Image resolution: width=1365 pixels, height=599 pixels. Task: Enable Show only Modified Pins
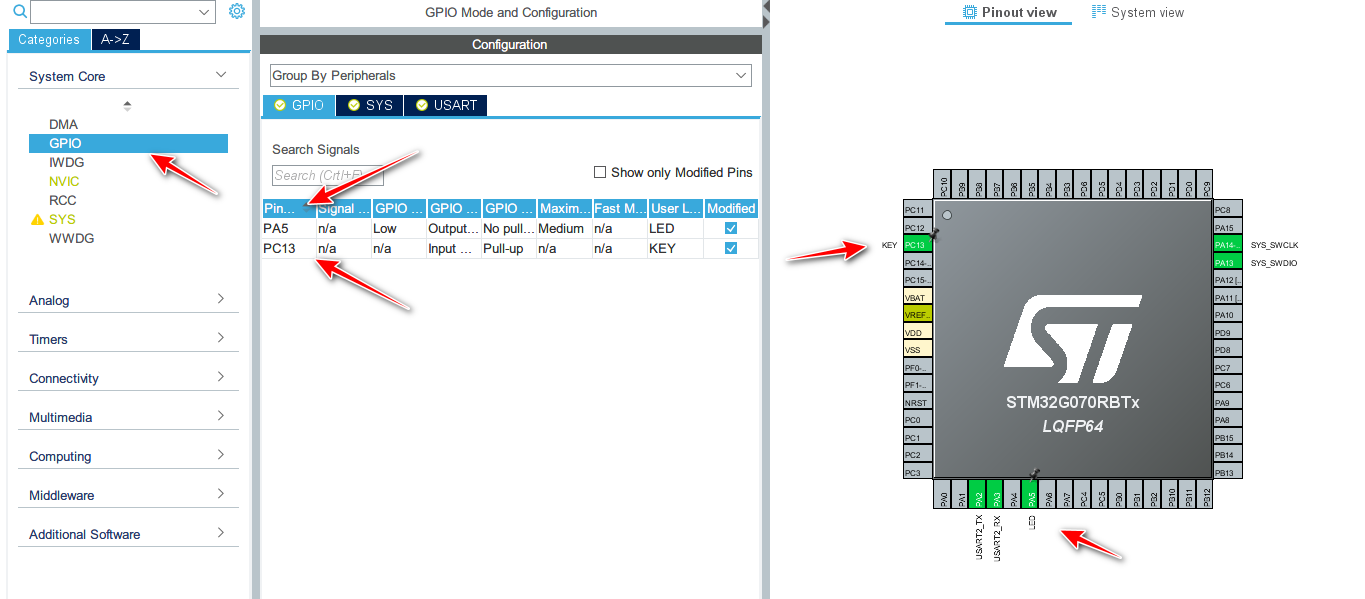pyautogui.click(x=599, y=171)
